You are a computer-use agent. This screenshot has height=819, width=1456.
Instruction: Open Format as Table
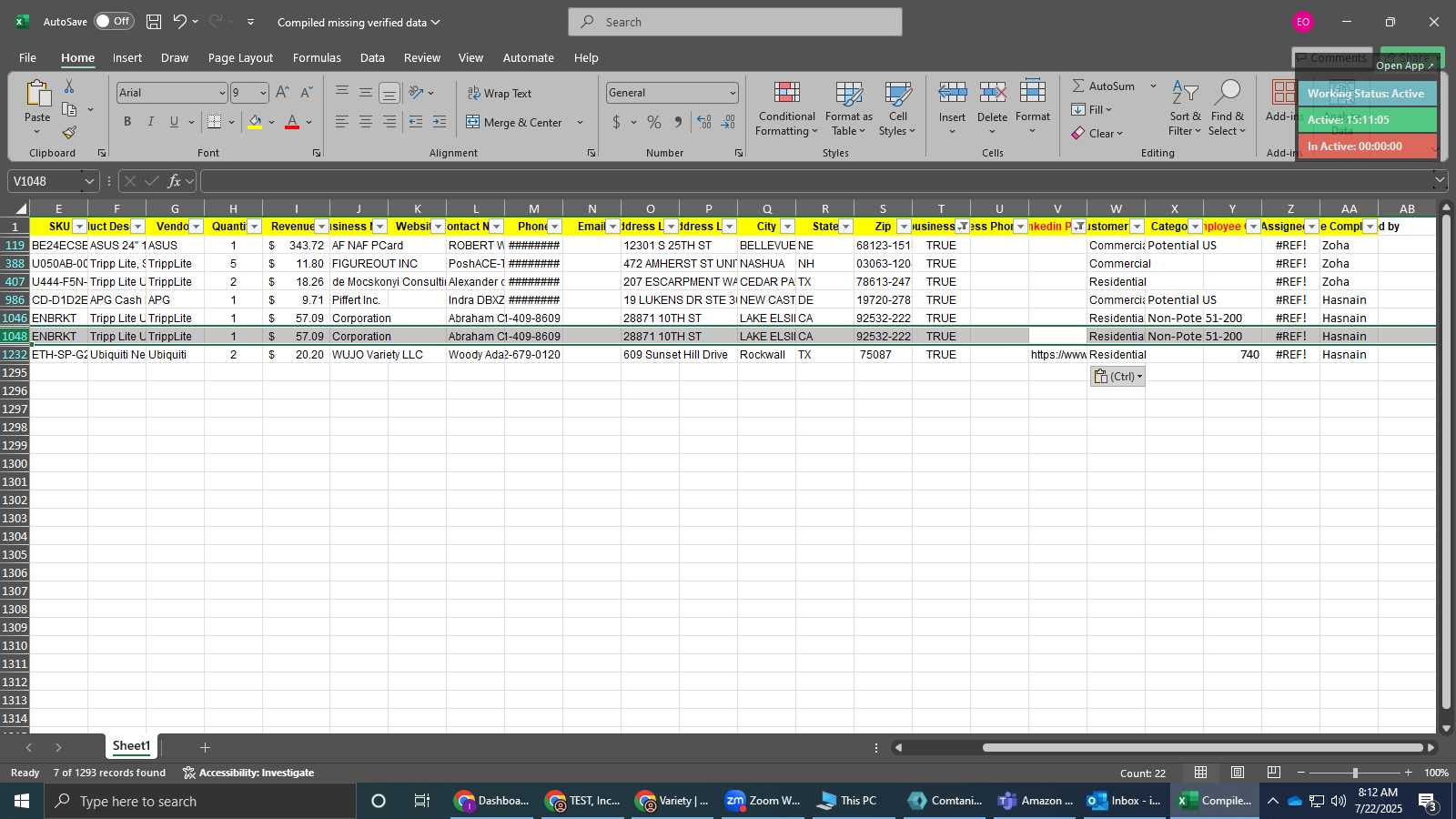tap(848, 109)
